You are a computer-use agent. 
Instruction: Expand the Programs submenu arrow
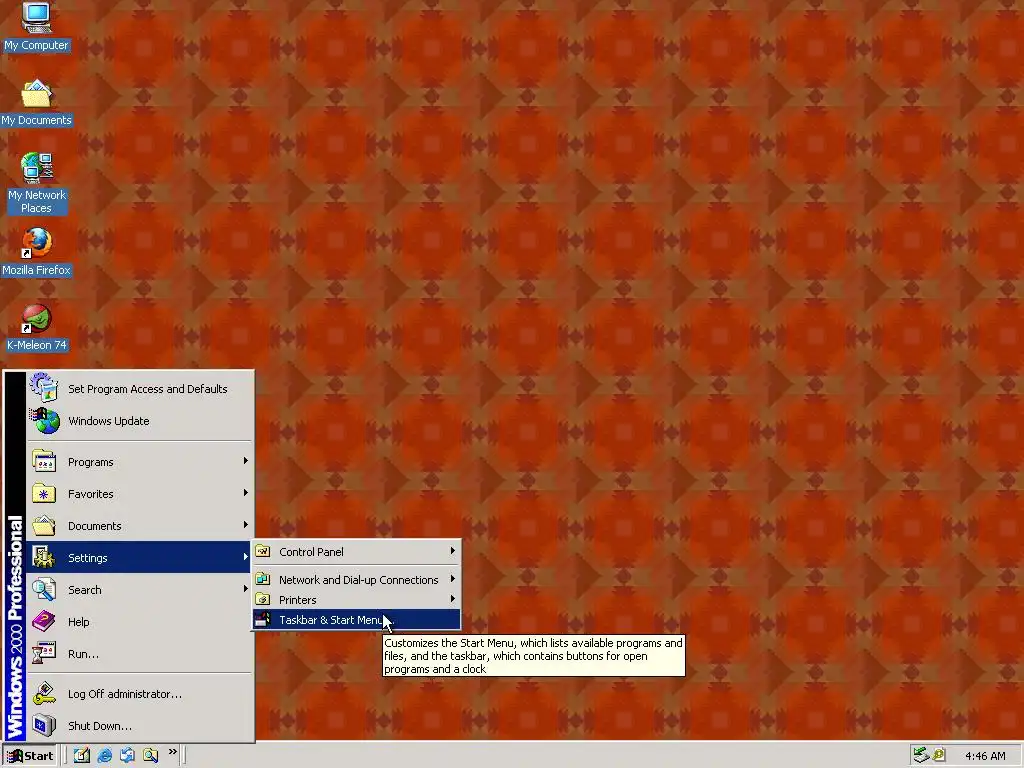point(246,461)
